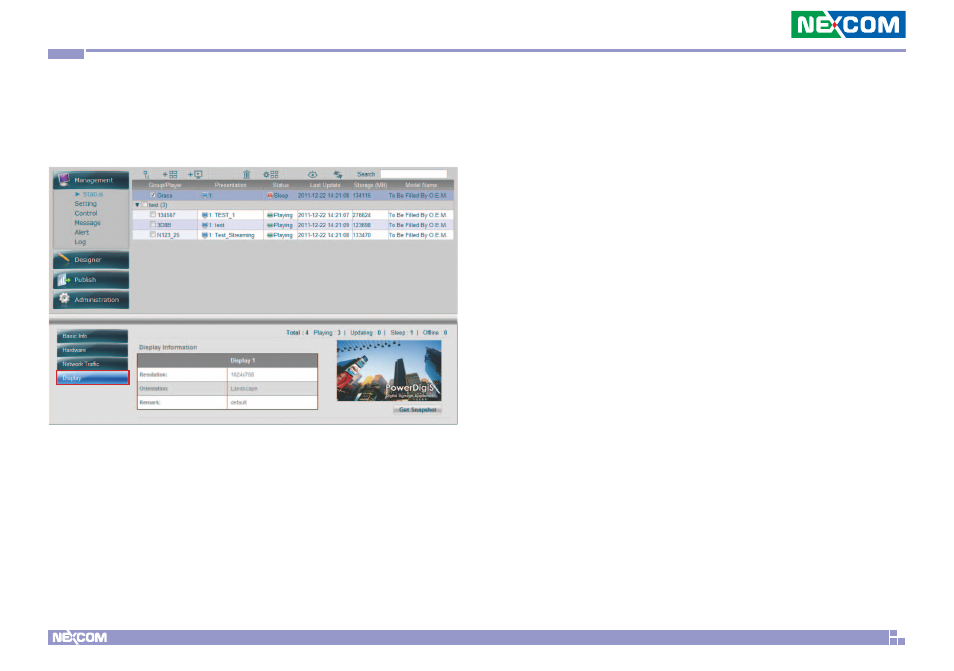954x671 pixels.
Task: Click the swap arrows refresh icon
Action: (338, 175)
